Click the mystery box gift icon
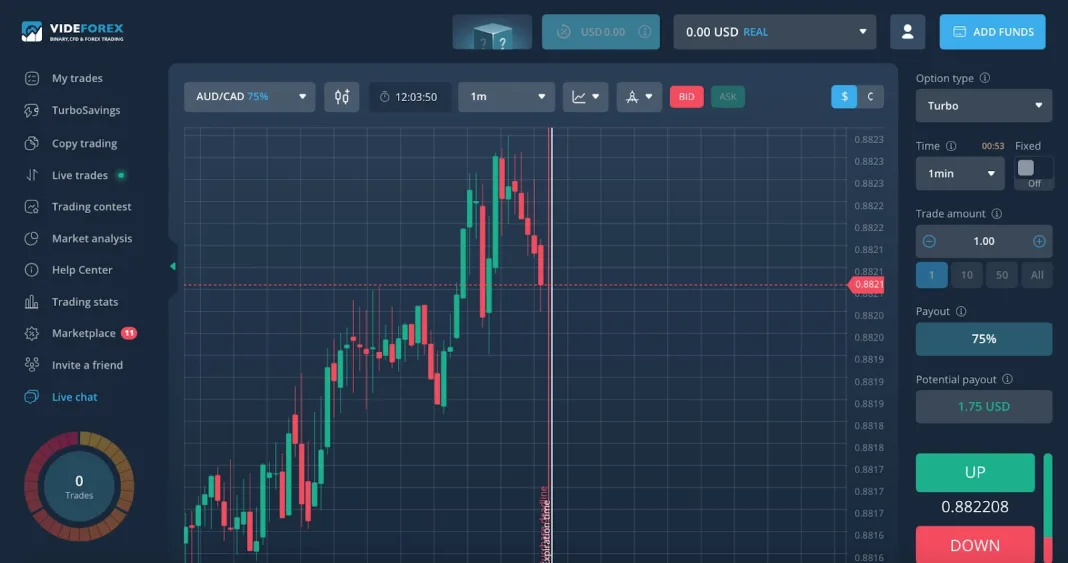This screenshot has width=1068, height=563. tap(492, 32)
